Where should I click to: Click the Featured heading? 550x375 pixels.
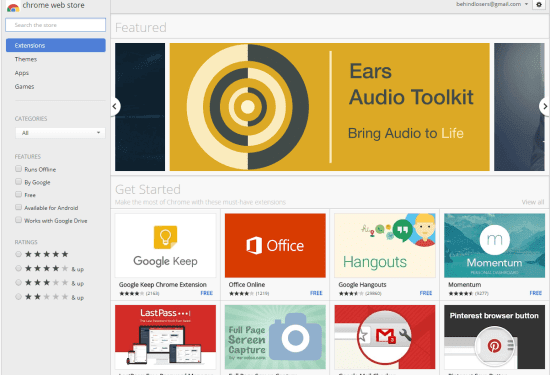tap(141, 27)
